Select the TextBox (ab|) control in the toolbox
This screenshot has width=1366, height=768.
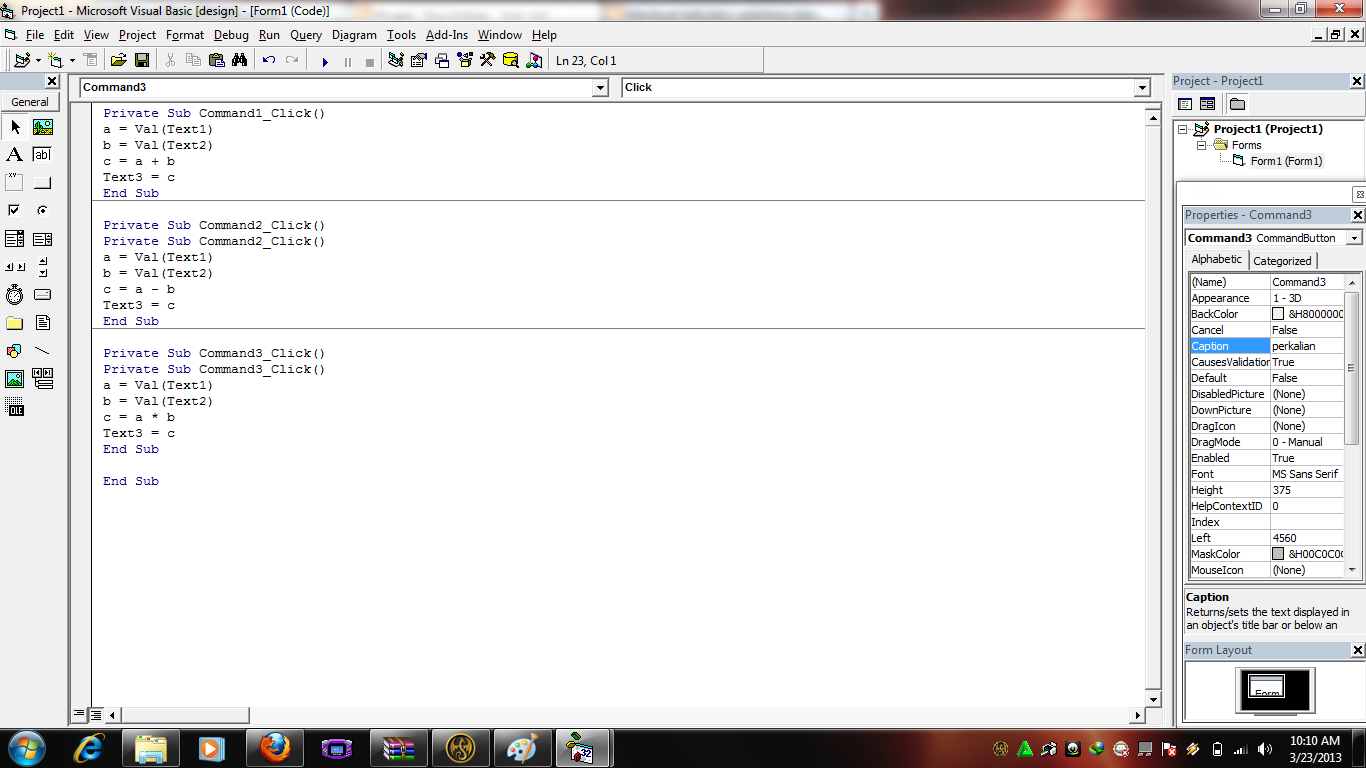43,155
